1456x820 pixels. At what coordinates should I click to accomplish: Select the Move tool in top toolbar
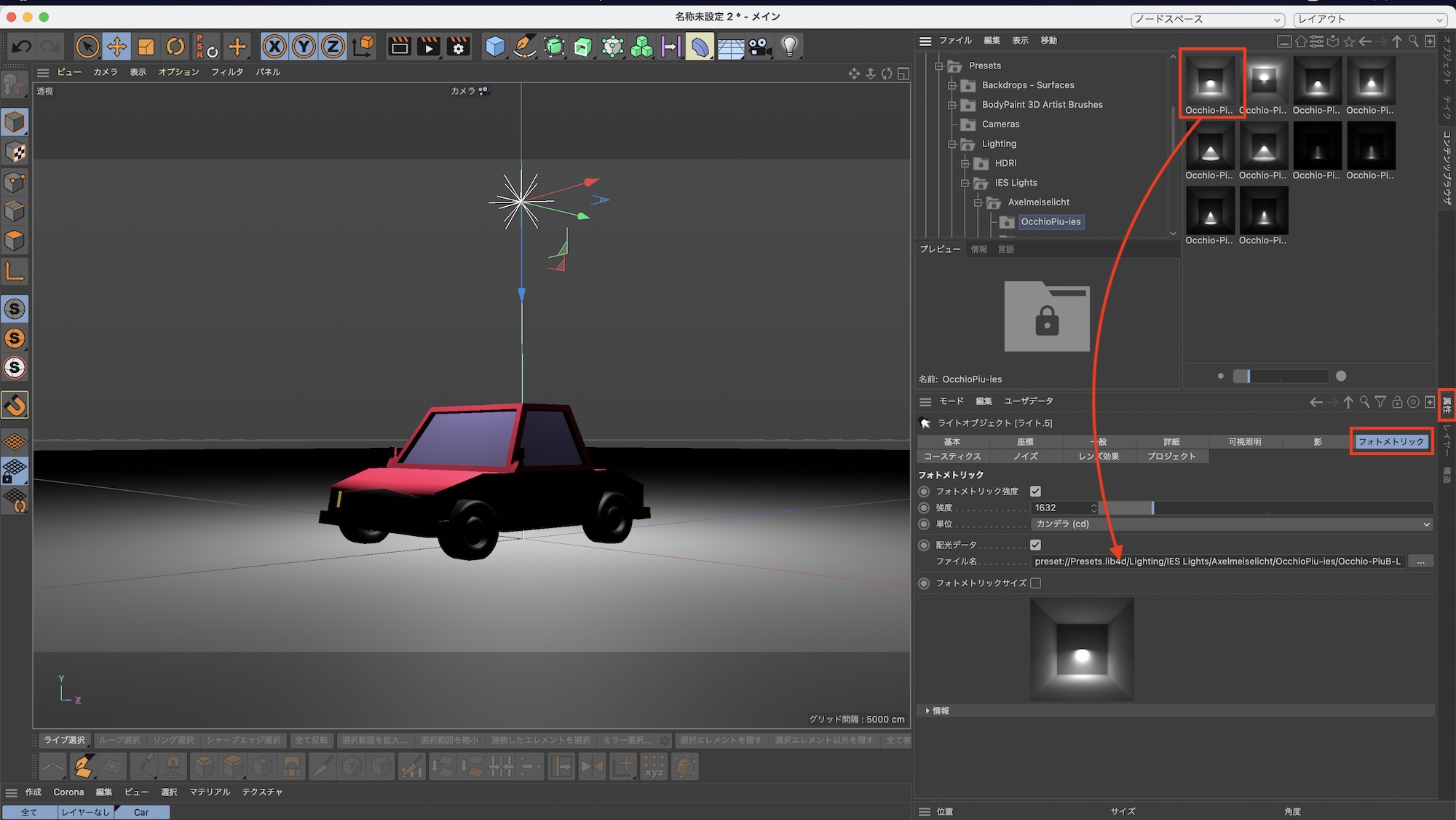click(116, 47)
